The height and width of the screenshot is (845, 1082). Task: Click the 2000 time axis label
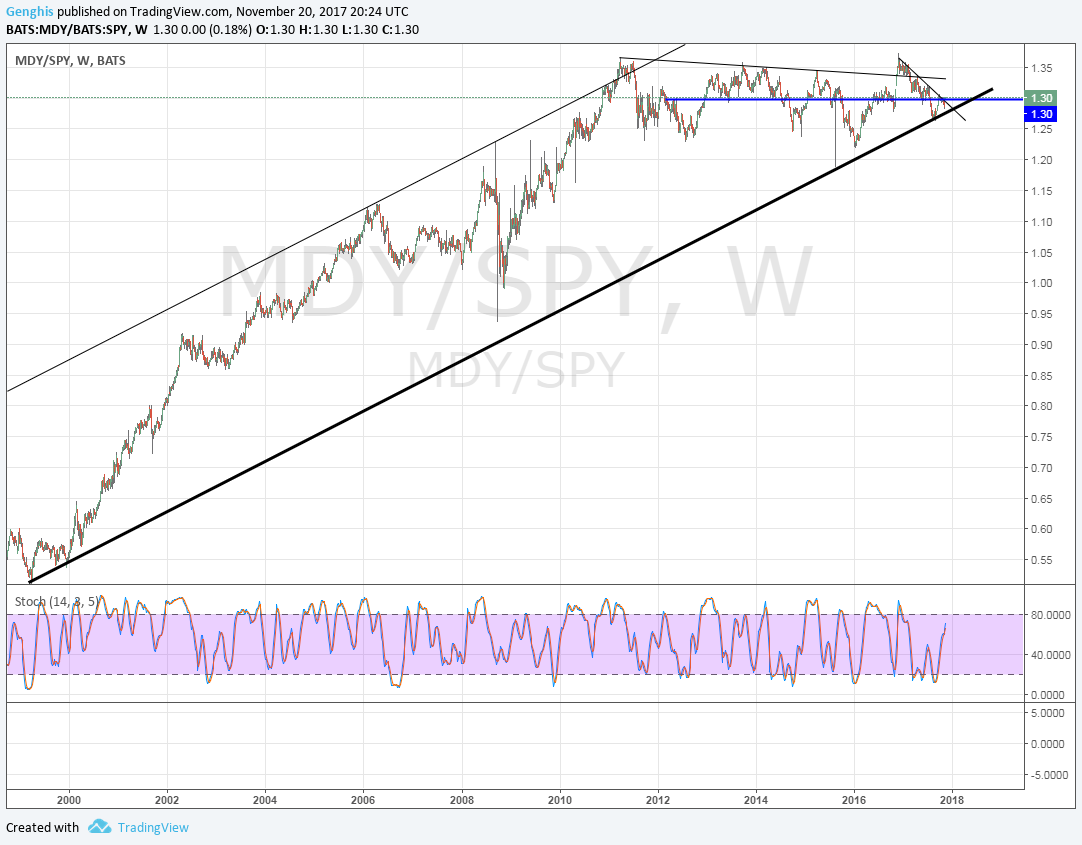coord(69,800)
